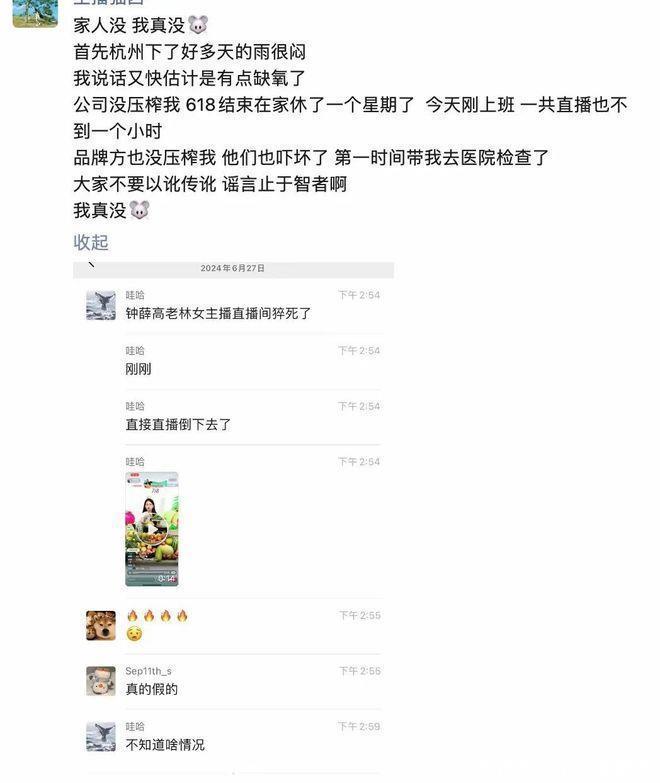Click the 2024年6月27日 date header

point(233,268)
